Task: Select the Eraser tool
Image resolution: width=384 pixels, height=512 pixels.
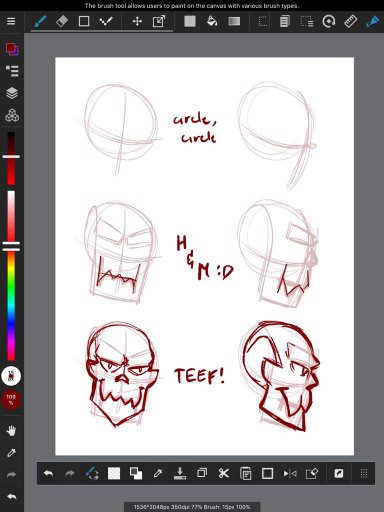Action: (62, 22)
